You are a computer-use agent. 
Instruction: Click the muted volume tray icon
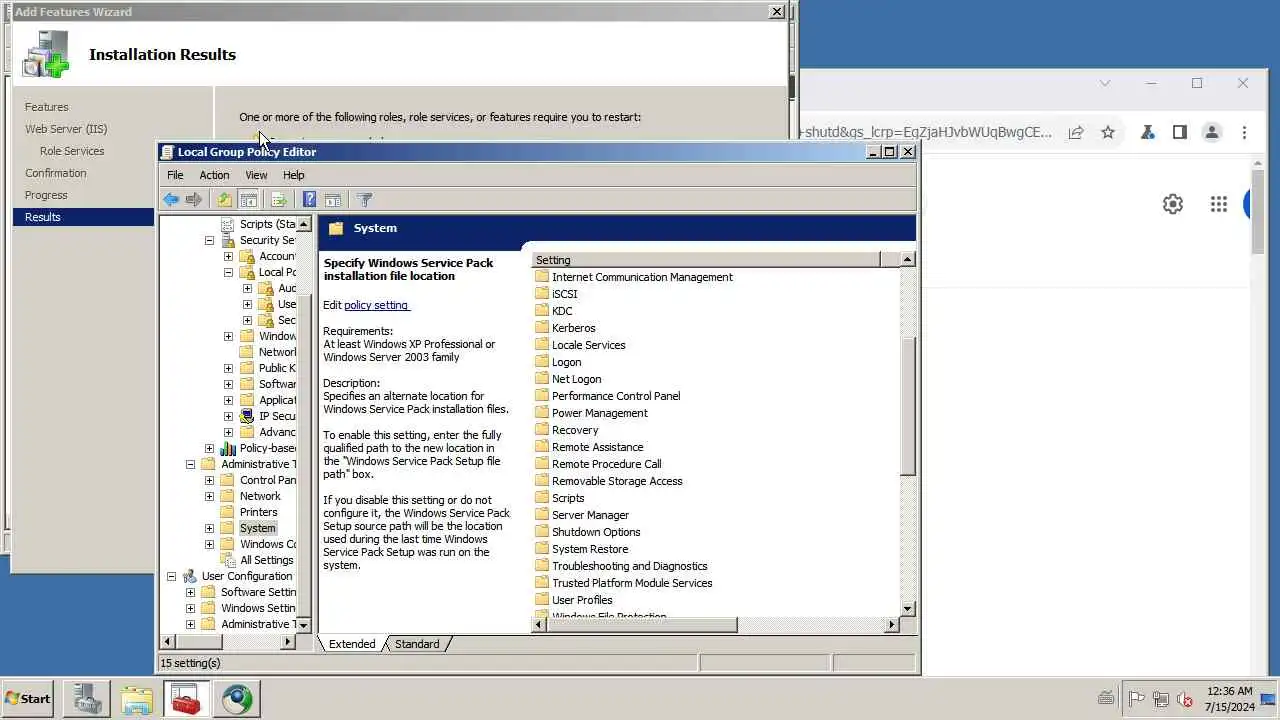click(x=1185, y=699)
